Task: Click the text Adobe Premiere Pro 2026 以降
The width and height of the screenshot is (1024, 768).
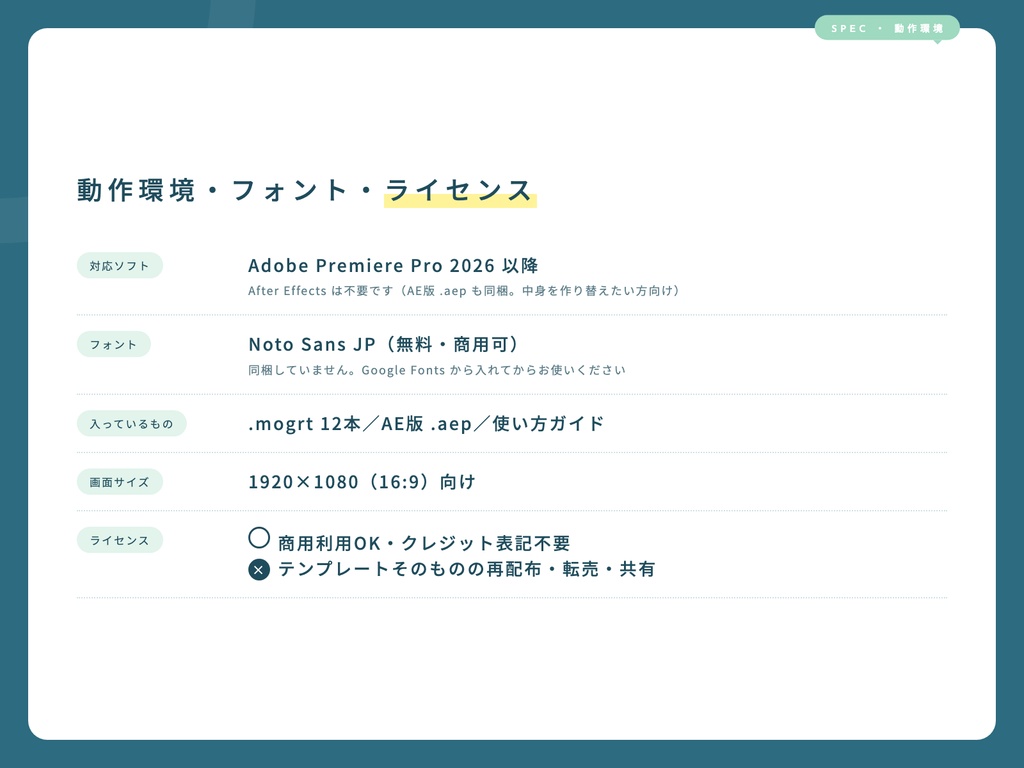Action: click(393, 266)
